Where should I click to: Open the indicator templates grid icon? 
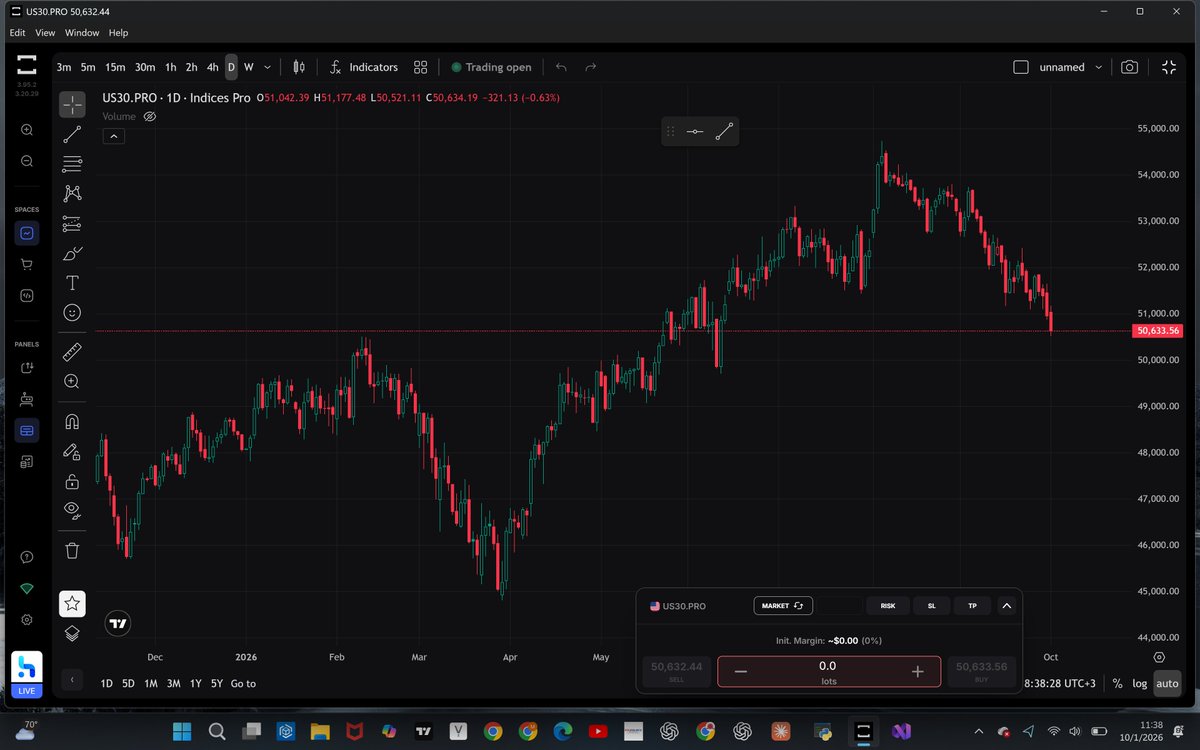[x=421, y=67]
